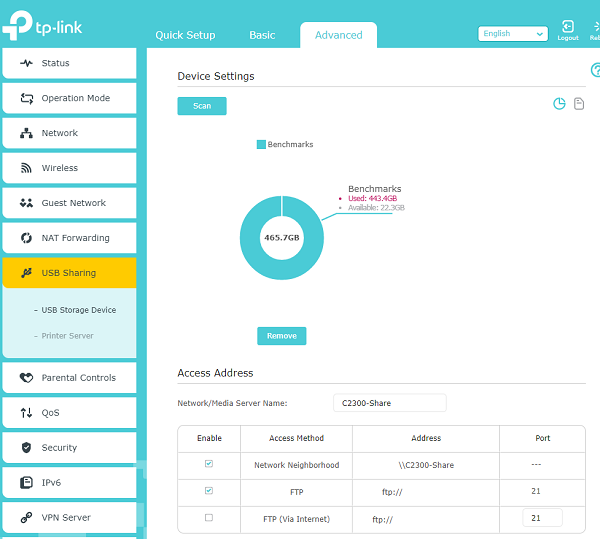The height and width of the screenshot is (539, 600).
Task: Switch to list view document icon
Action: tap(578, 104)
